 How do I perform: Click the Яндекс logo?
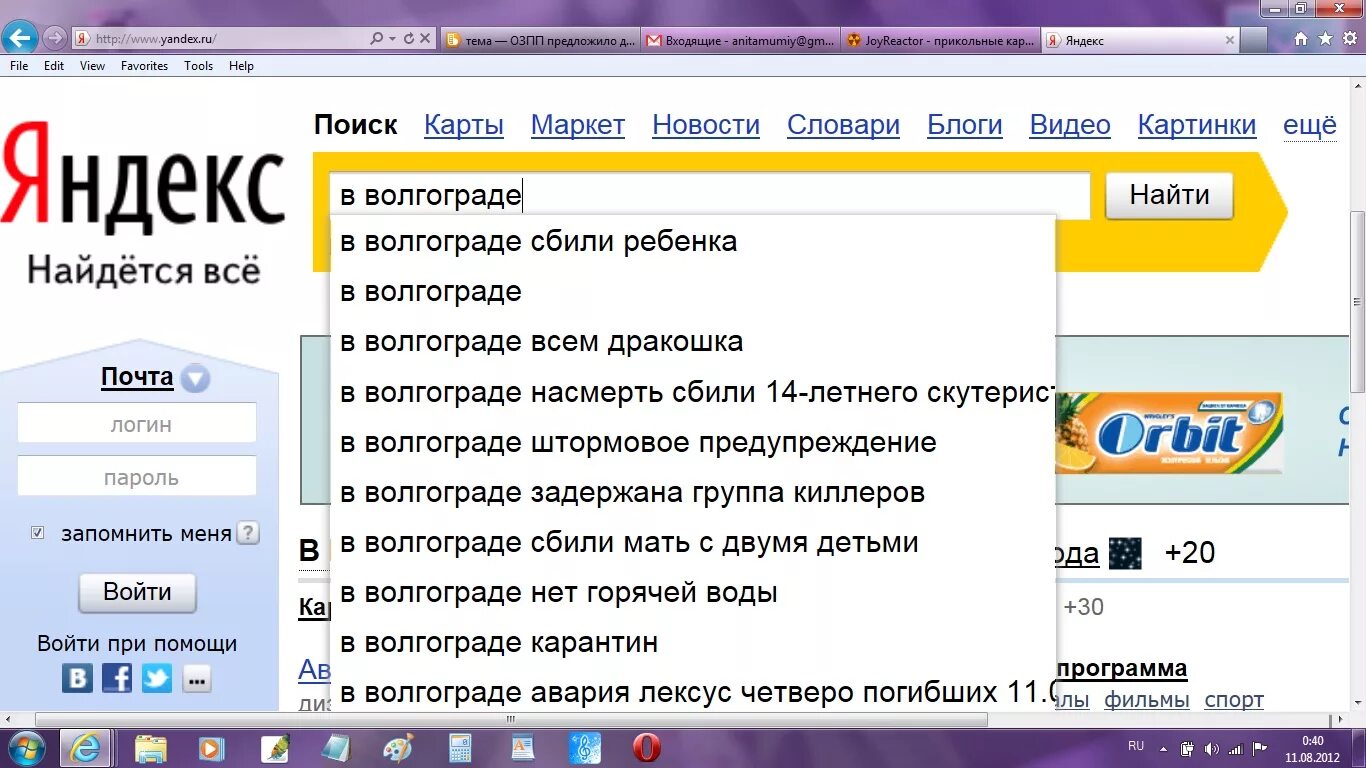[x=143, y=178]
